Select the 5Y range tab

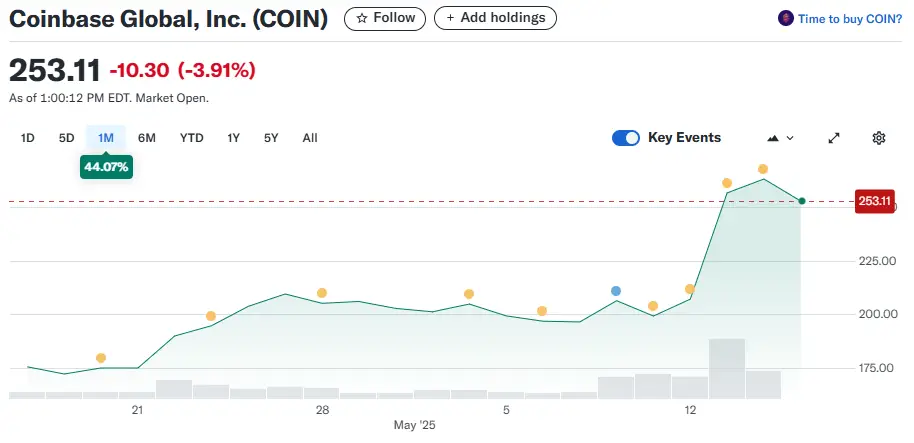click(271, 138)
